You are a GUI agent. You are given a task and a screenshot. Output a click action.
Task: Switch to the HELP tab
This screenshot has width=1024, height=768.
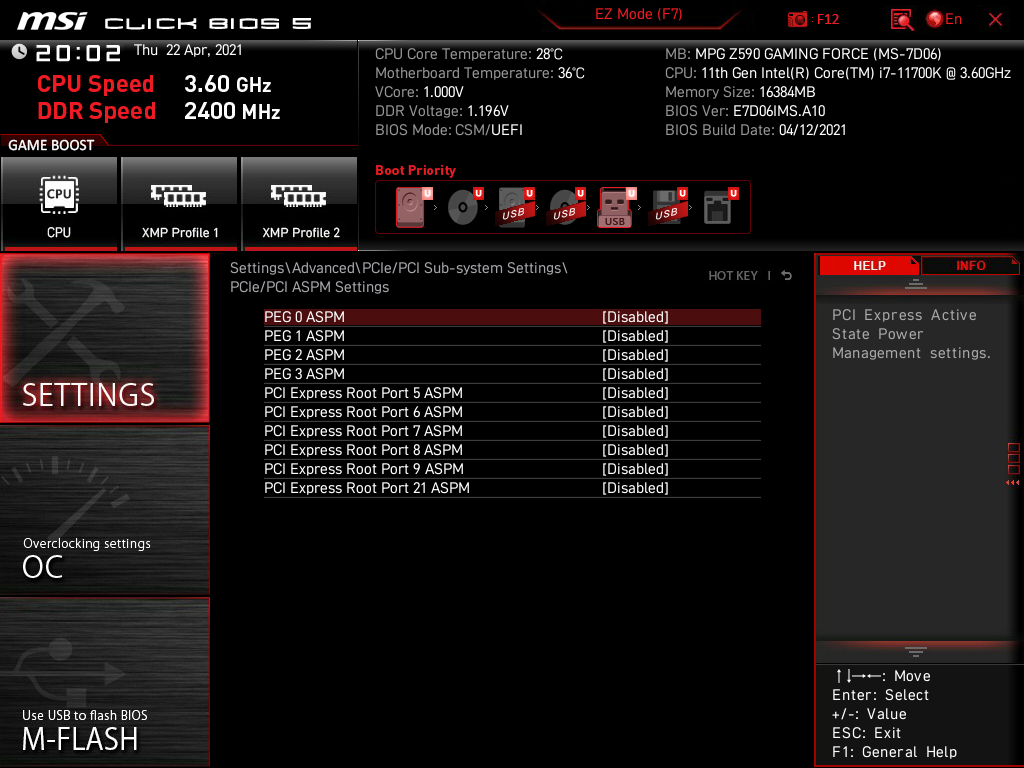(869, 266)
